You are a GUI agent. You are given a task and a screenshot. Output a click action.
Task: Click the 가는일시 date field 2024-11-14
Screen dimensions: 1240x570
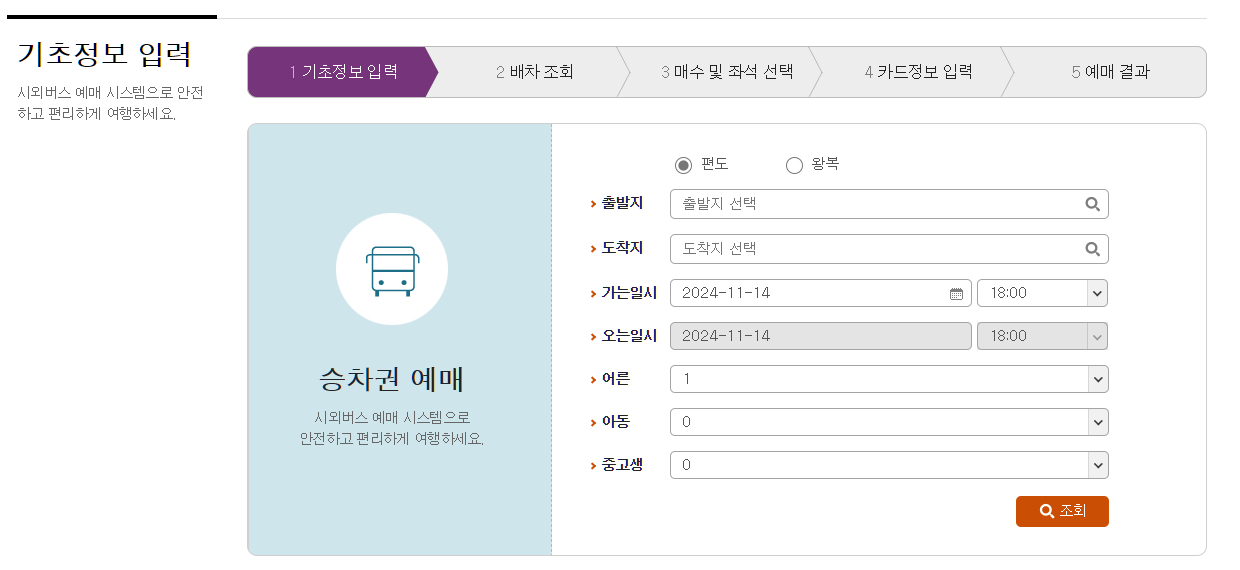coord(820,293)
